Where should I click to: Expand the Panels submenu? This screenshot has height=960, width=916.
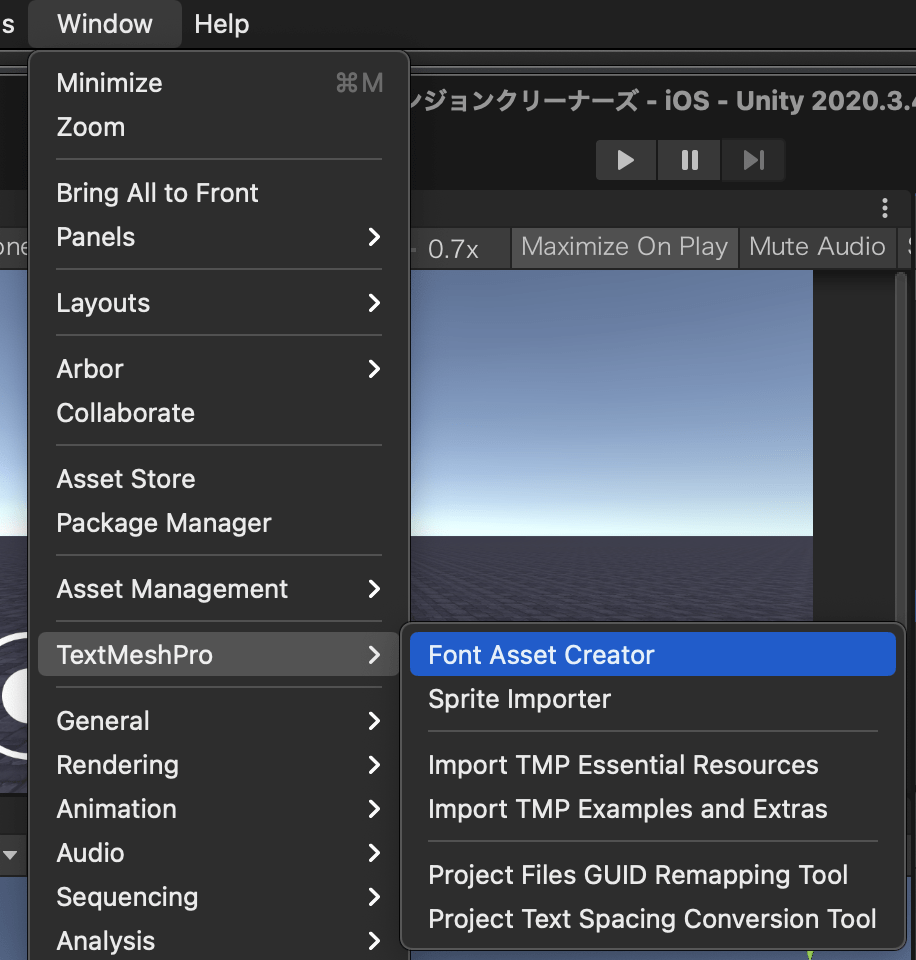tap(219, 238)
